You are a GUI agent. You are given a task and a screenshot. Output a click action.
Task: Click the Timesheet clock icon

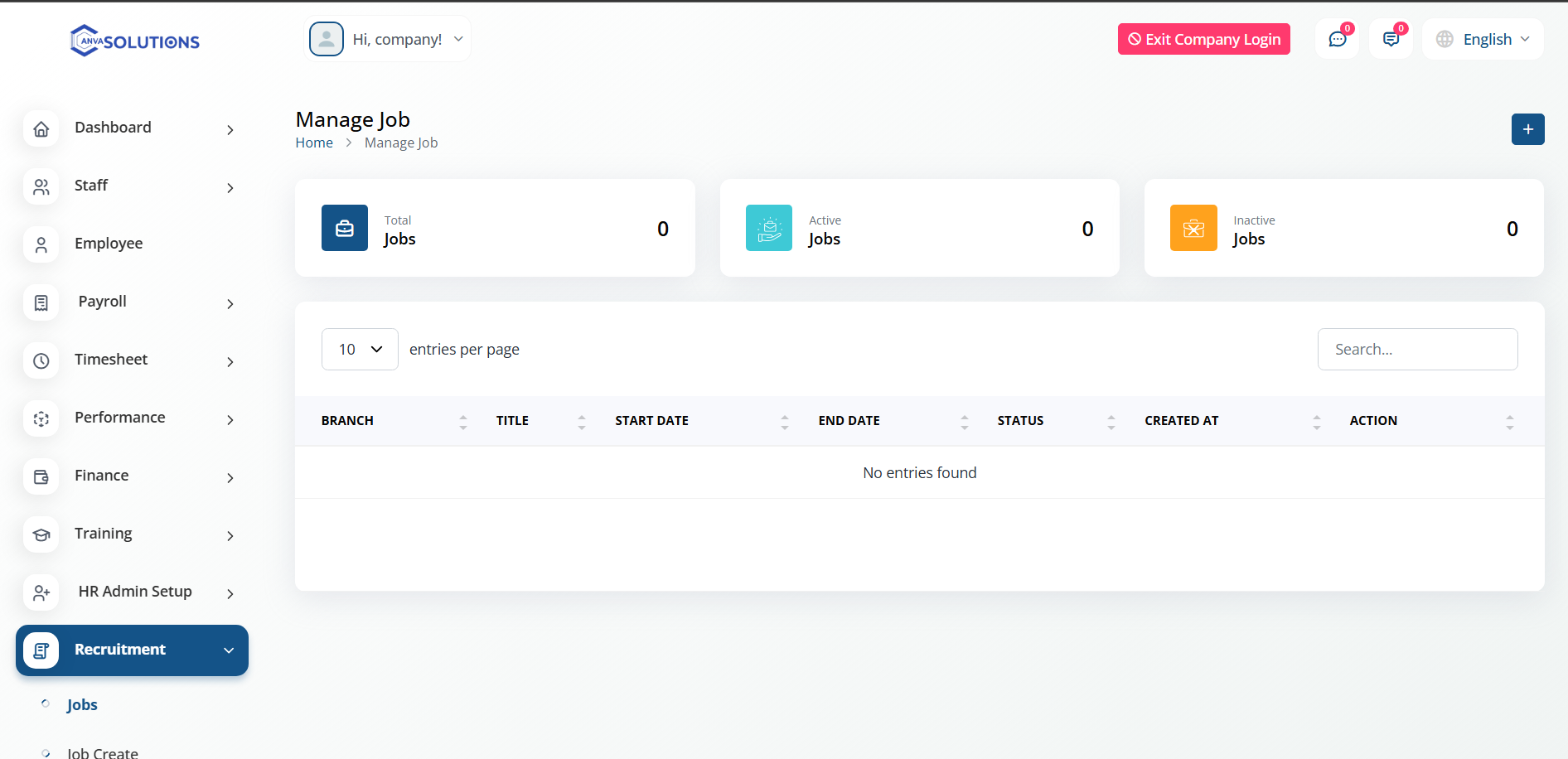[41, 361]
